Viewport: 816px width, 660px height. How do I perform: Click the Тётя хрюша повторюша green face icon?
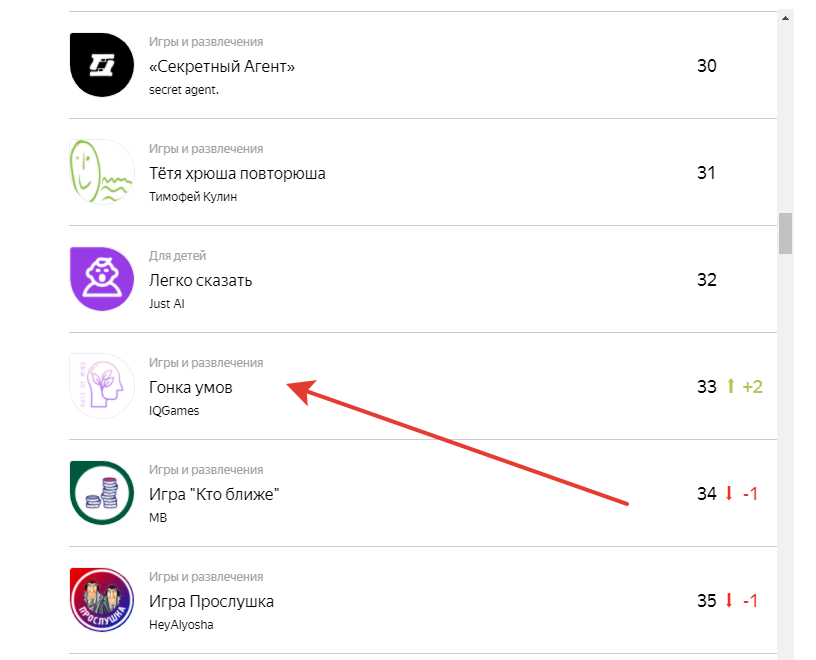point(101,172)
